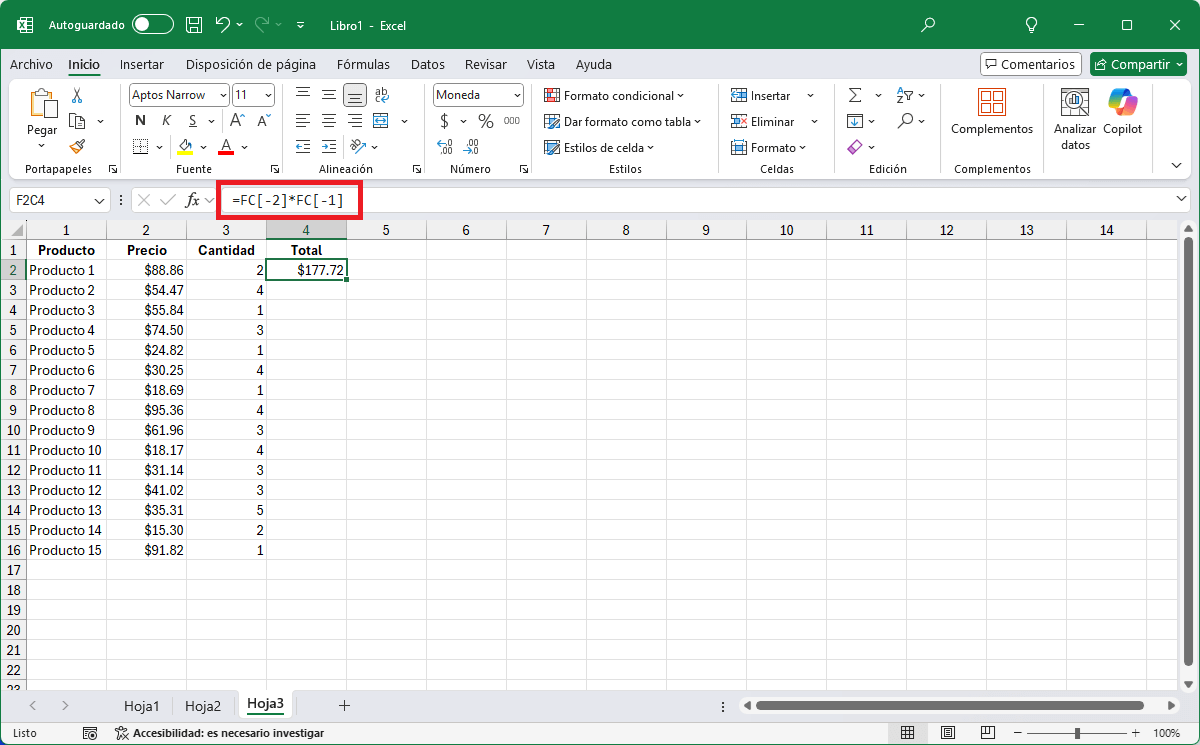Screen dimensions: 1200x745
Task: Expand the formula bar chevron
Action: point(1183,199)
